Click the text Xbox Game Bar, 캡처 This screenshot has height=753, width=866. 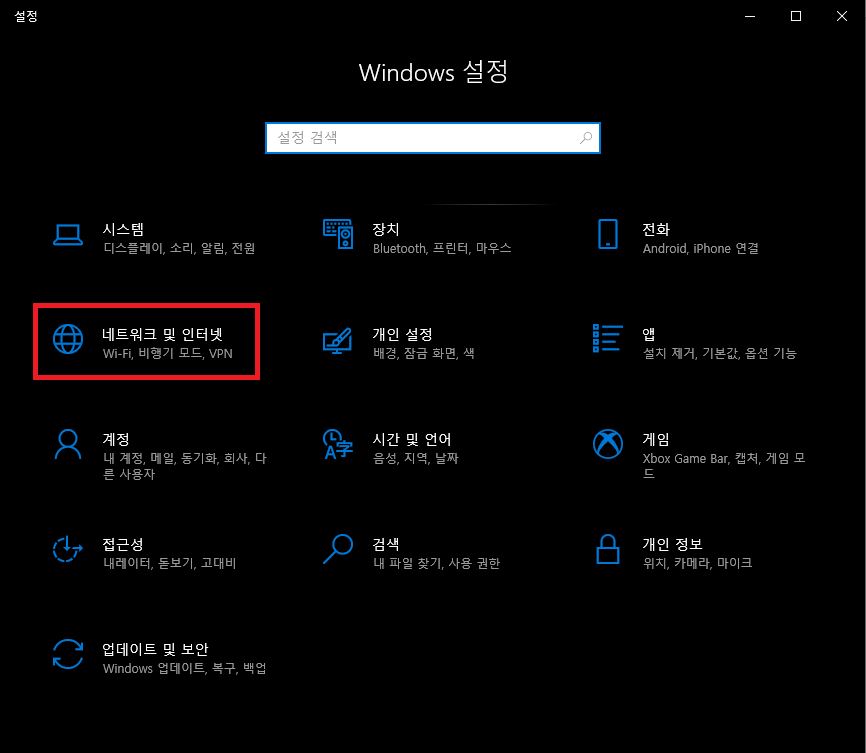coord(702,459)
